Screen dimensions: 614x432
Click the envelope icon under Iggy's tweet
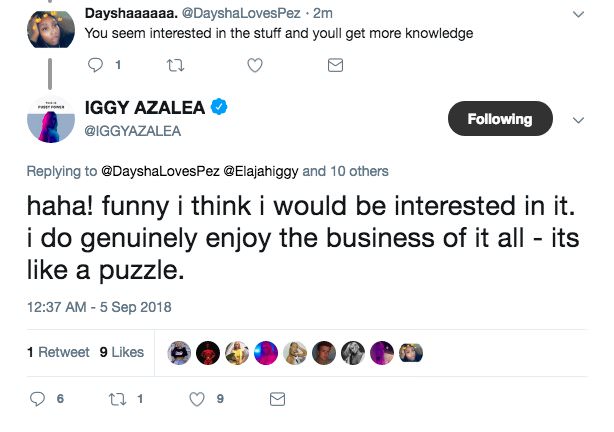[x=278, y=398]
